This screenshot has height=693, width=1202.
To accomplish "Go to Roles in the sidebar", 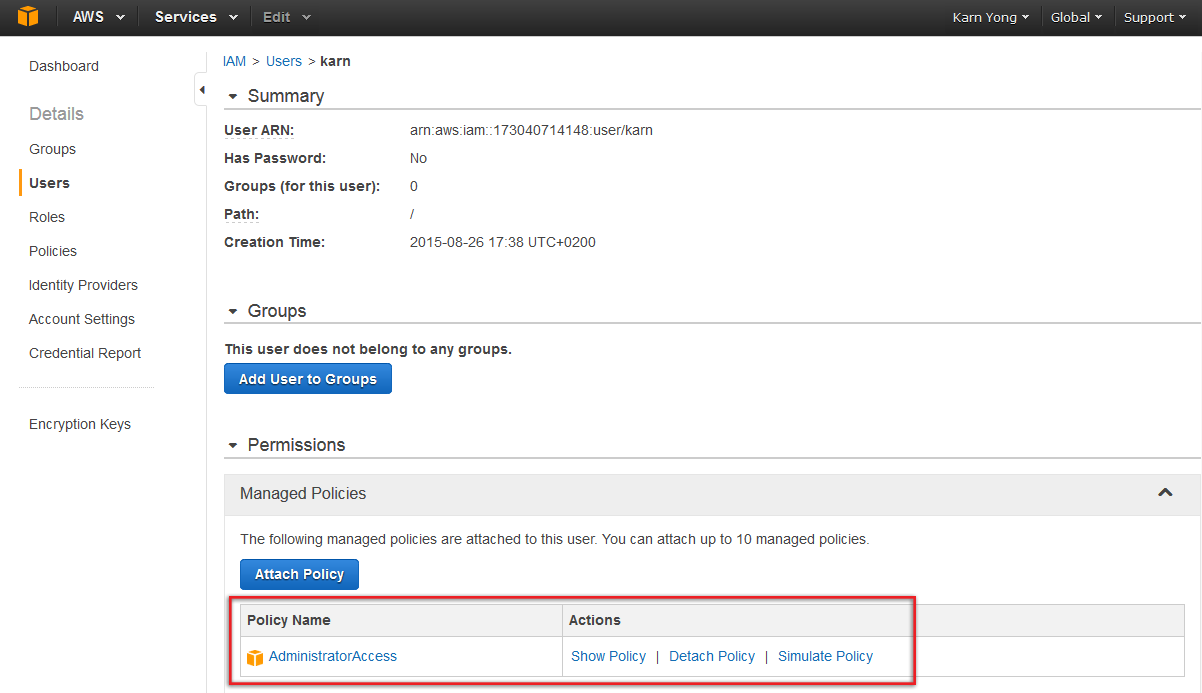I will (47, 217).
